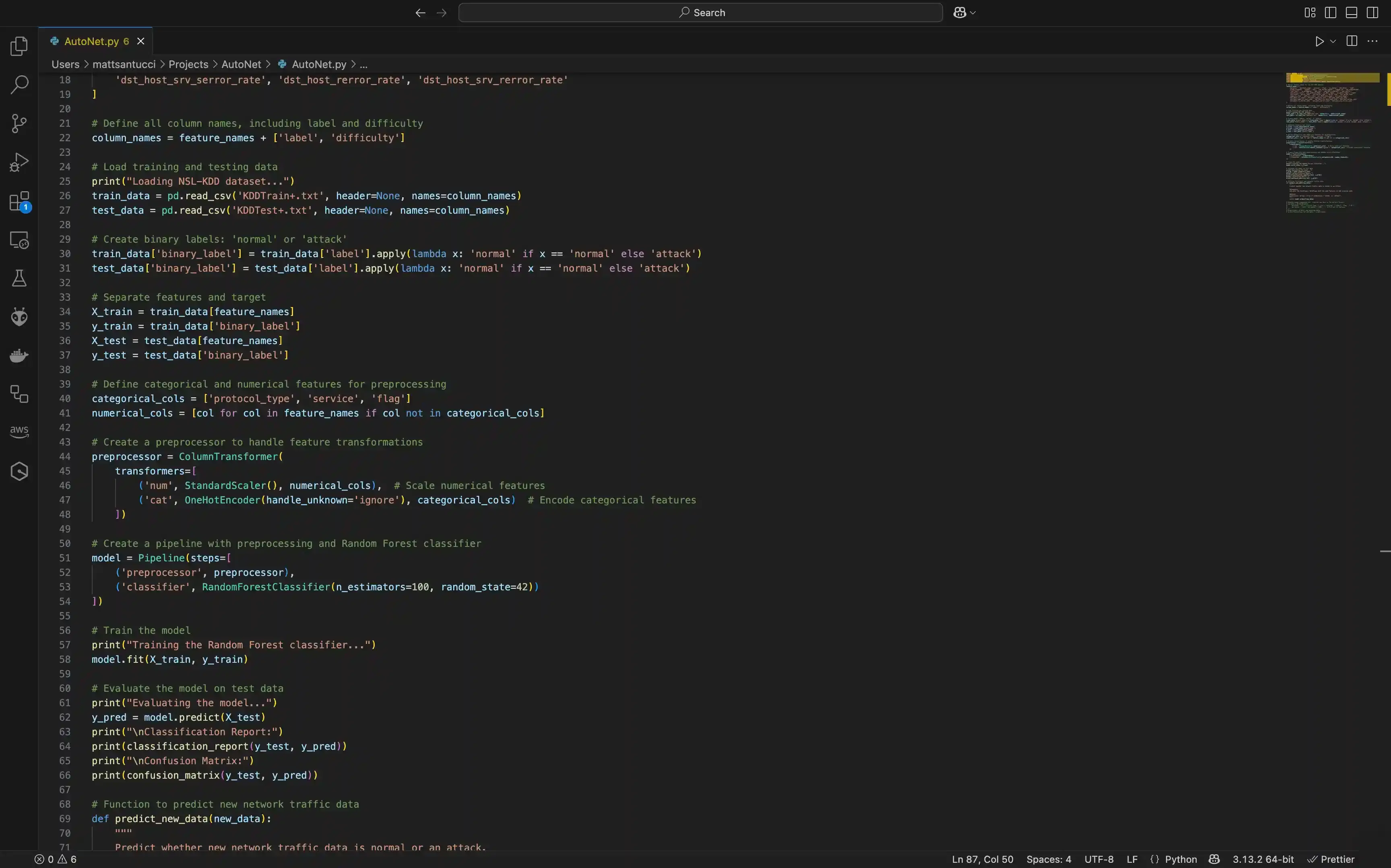Open Copilot chat icon in title bar
Image resolution: width=1391 pixels, height=868 pixels.
click(x=959, y=12)
